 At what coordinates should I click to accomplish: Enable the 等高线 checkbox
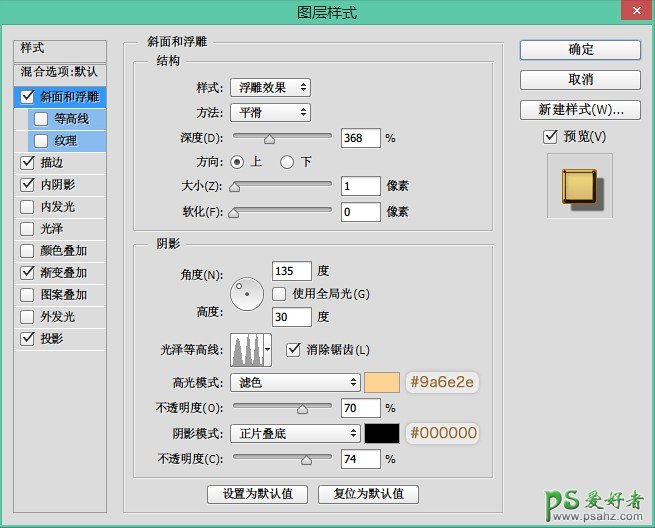tap(41, 119)
